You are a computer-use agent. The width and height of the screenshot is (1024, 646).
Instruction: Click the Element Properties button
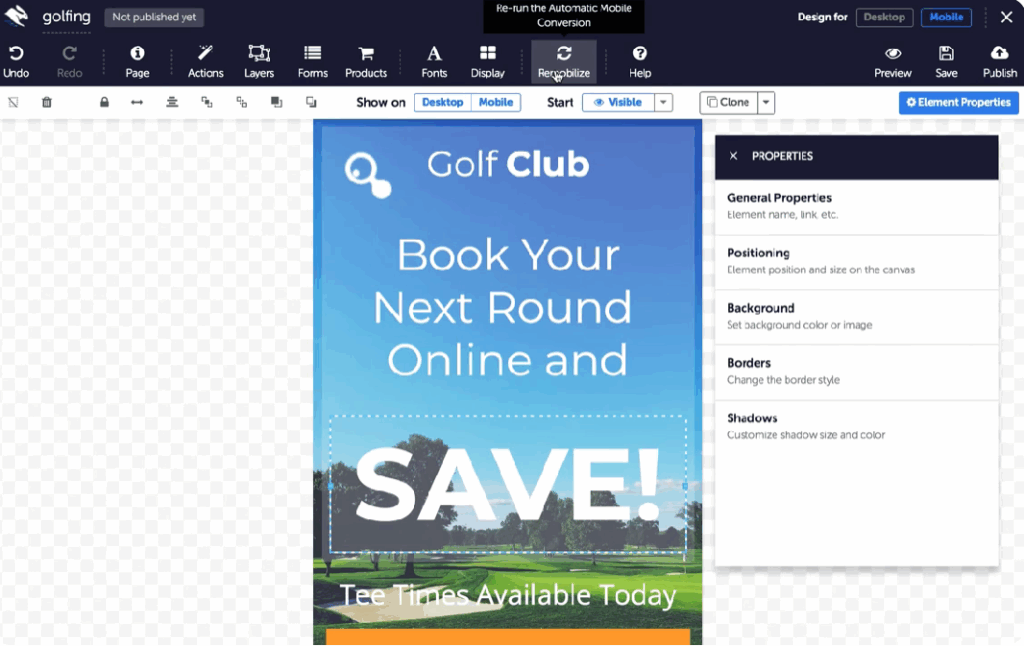click(x=958, y=102)
